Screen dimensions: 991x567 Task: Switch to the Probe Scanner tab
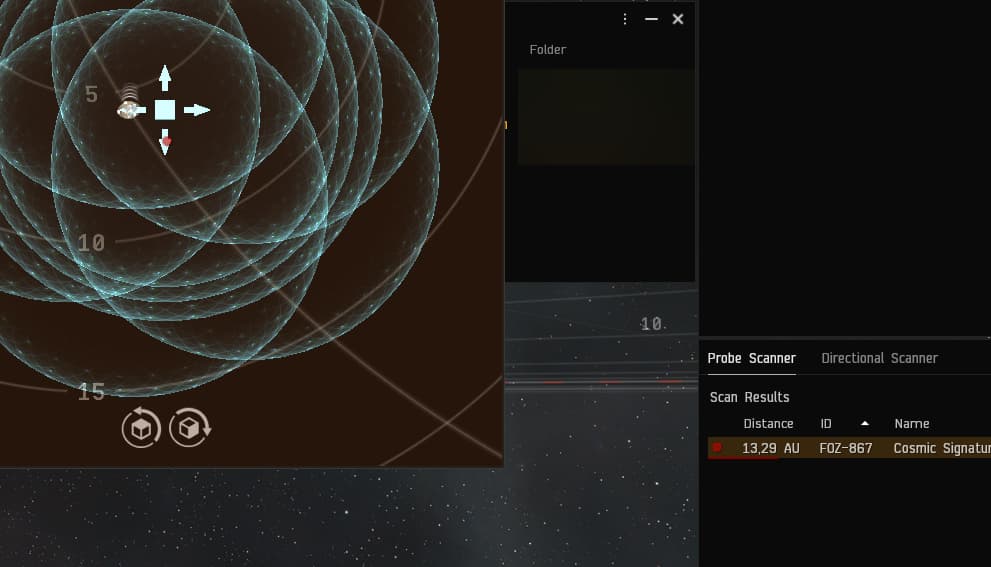pyautogui.click(x=751, y=358)
